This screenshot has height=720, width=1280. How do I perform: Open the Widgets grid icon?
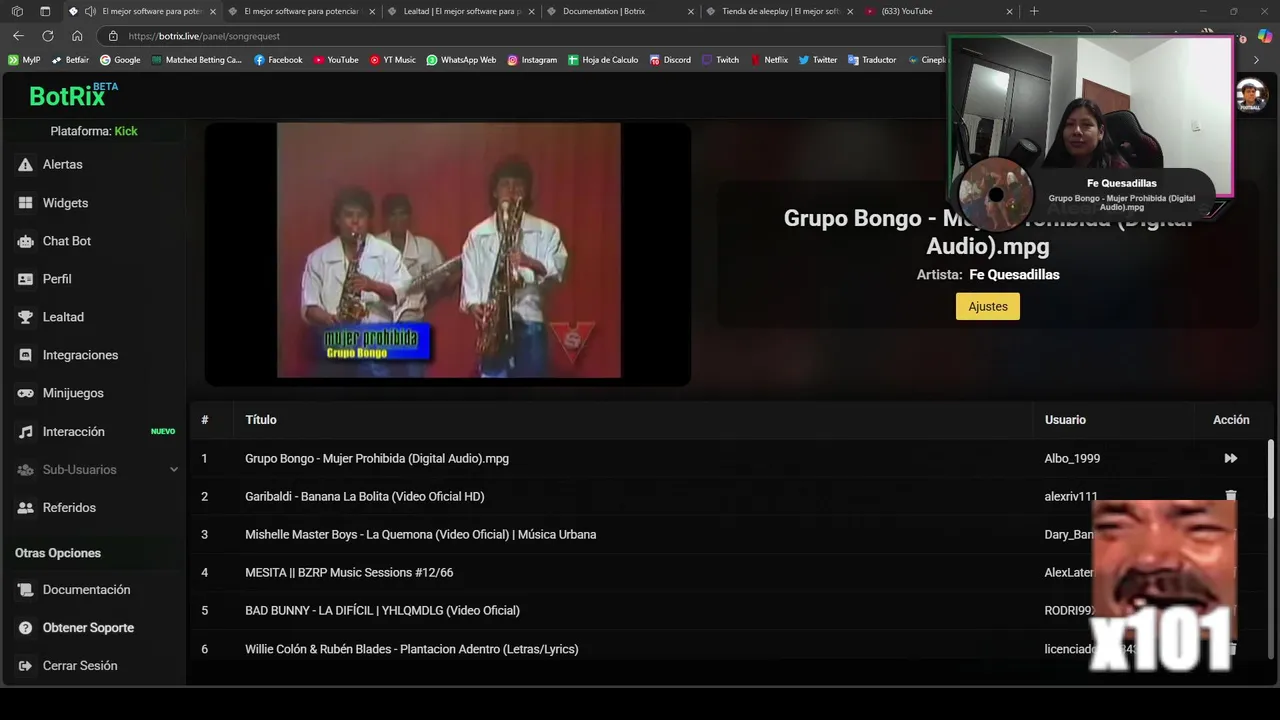point(25,203)
